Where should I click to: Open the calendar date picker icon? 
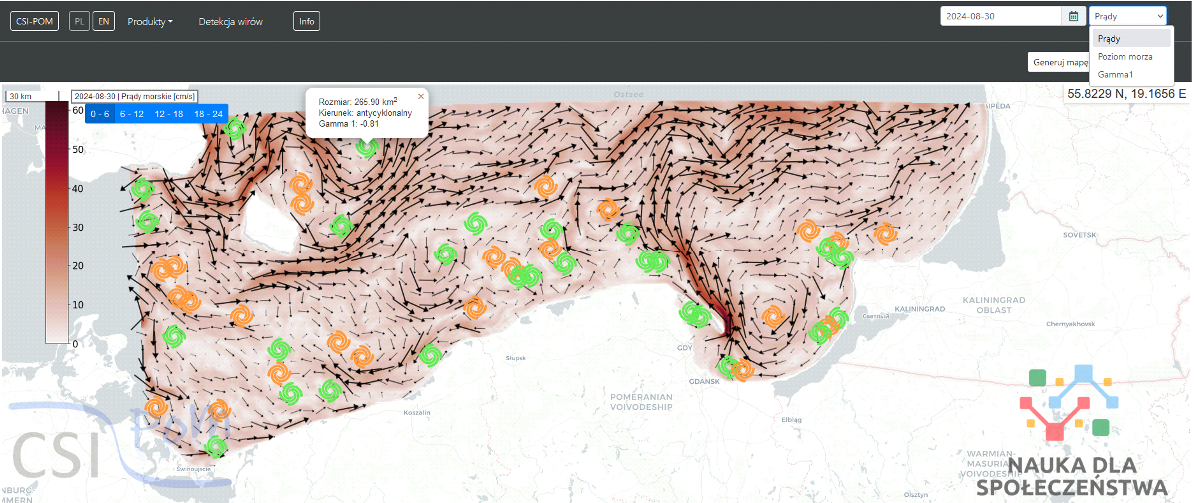point(1074,16)
